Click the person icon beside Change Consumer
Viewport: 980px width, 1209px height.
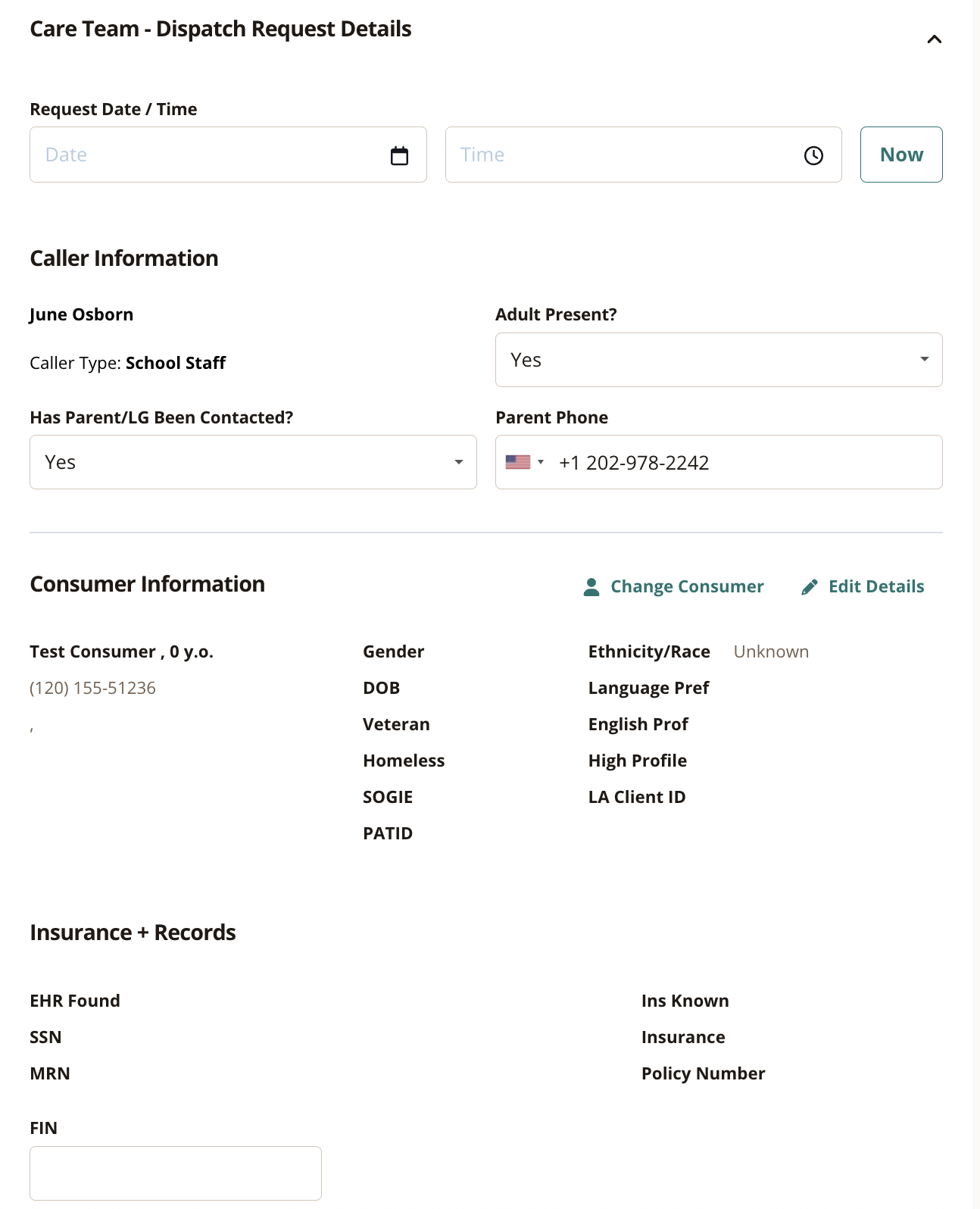click(x=591, y=587)
